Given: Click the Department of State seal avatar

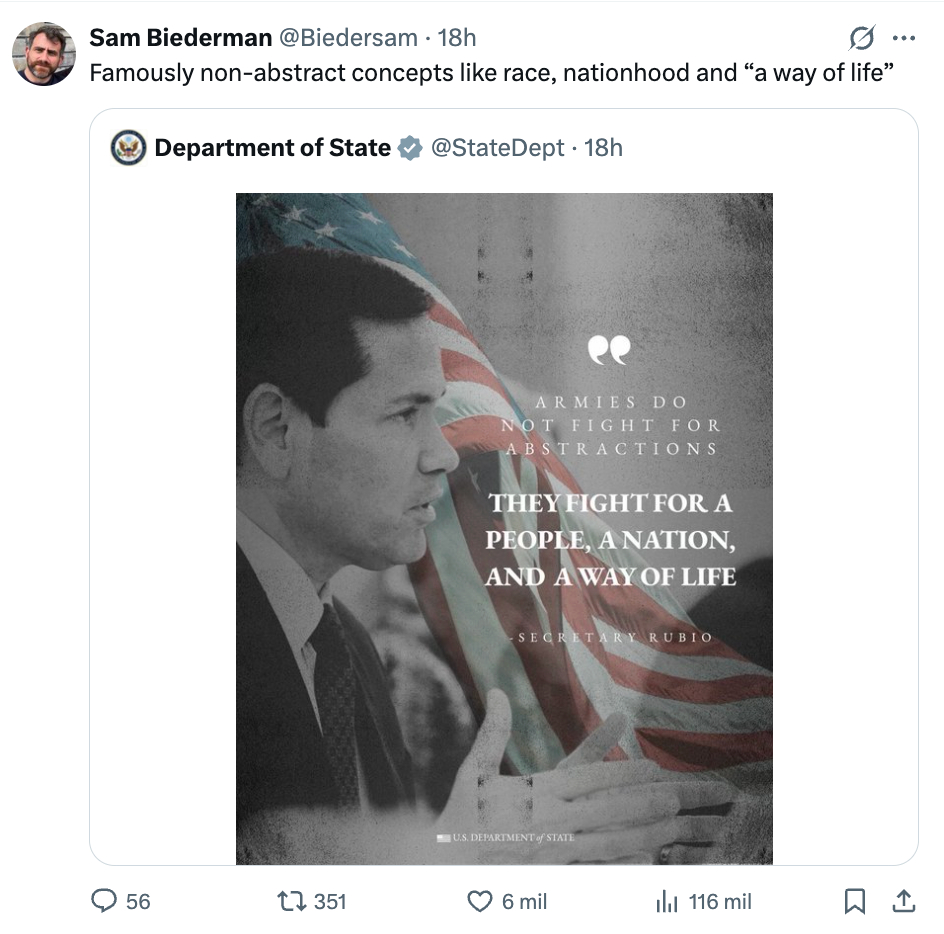Looking at the screenshot, I should click(128, 148).
